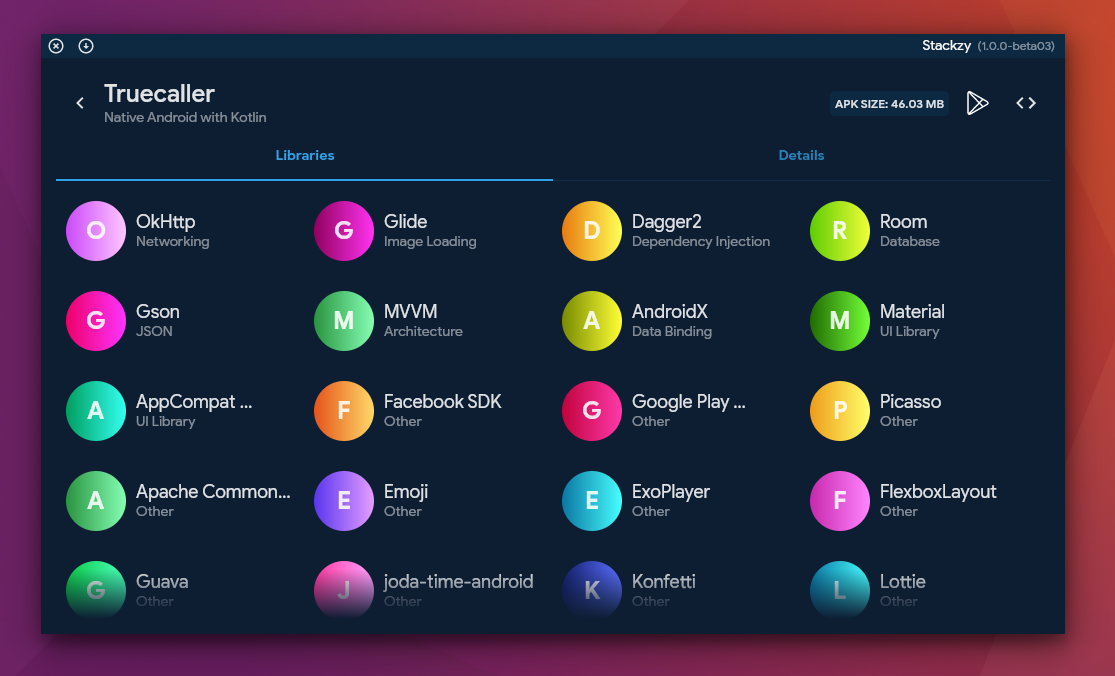Close the Stackzy window with X icon

coord(56,46)
